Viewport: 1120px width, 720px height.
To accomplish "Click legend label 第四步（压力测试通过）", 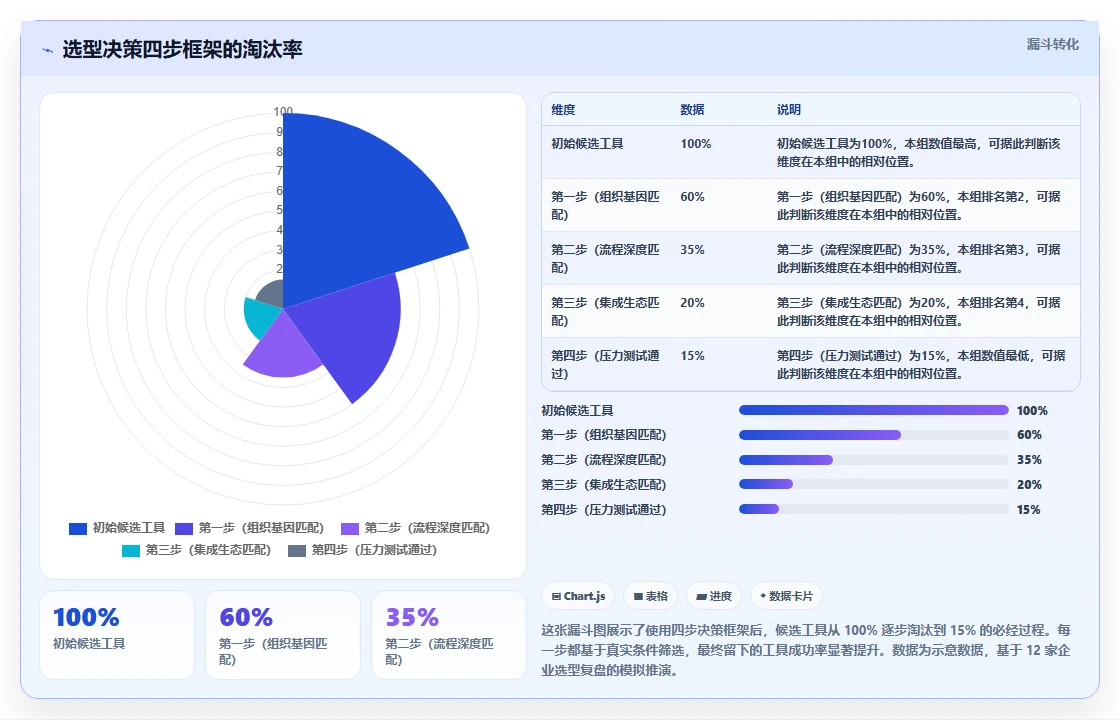I will (x=374, y=550).
